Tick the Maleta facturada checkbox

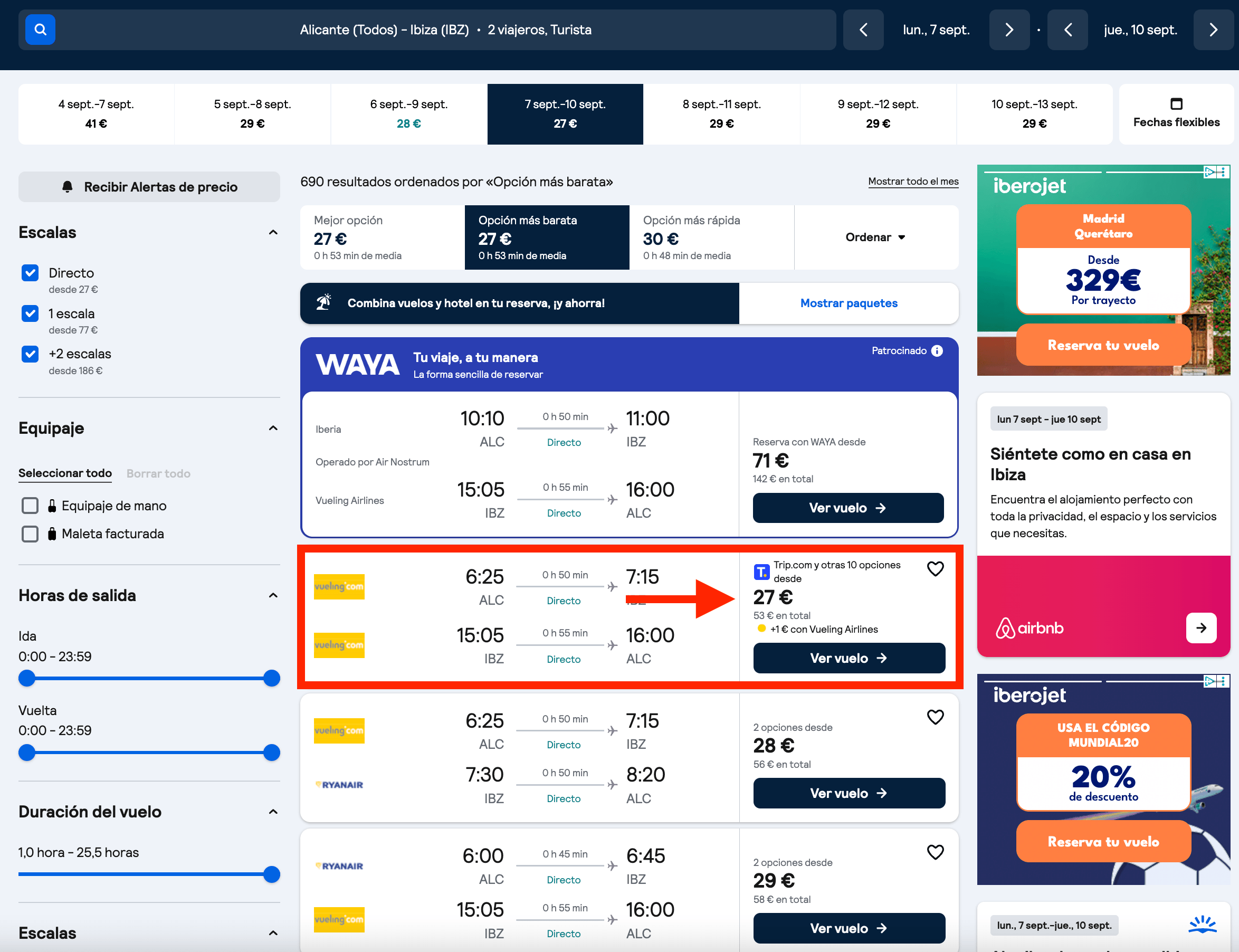[30, 534]
